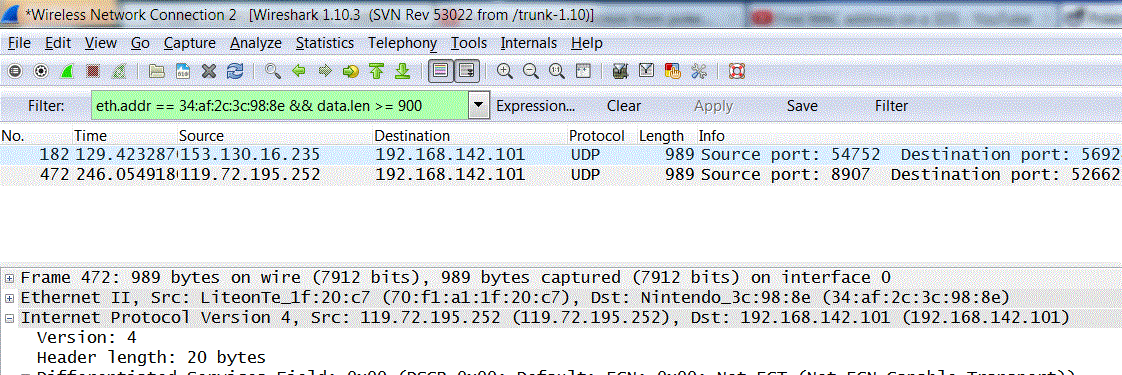The height and width of the screenshot is (375, 1122).
Task: Open the Statistics menu
Action: click(325, 43)
